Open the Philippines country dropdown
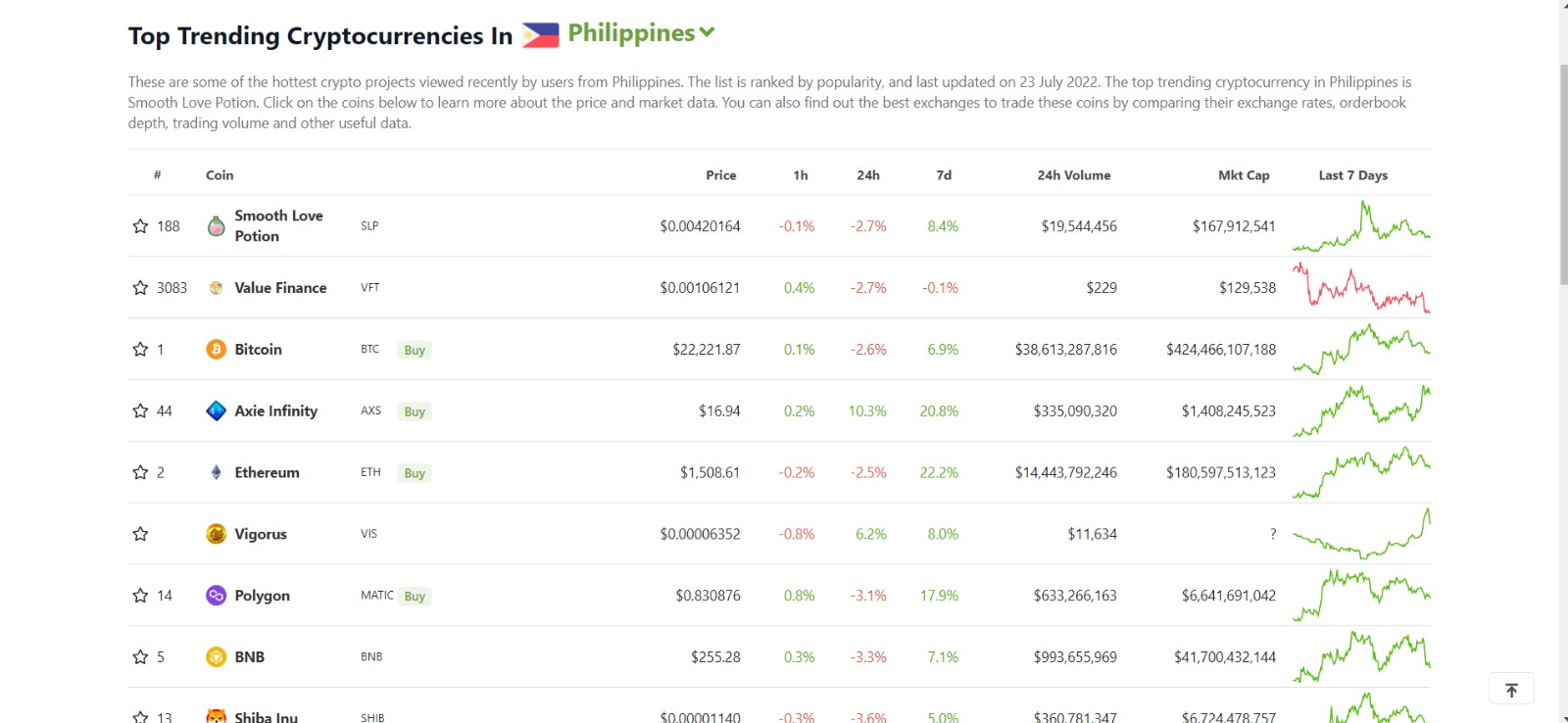The height and width of the screenshot is (723, 1568). pyautogui.click(x=642, y=33)
